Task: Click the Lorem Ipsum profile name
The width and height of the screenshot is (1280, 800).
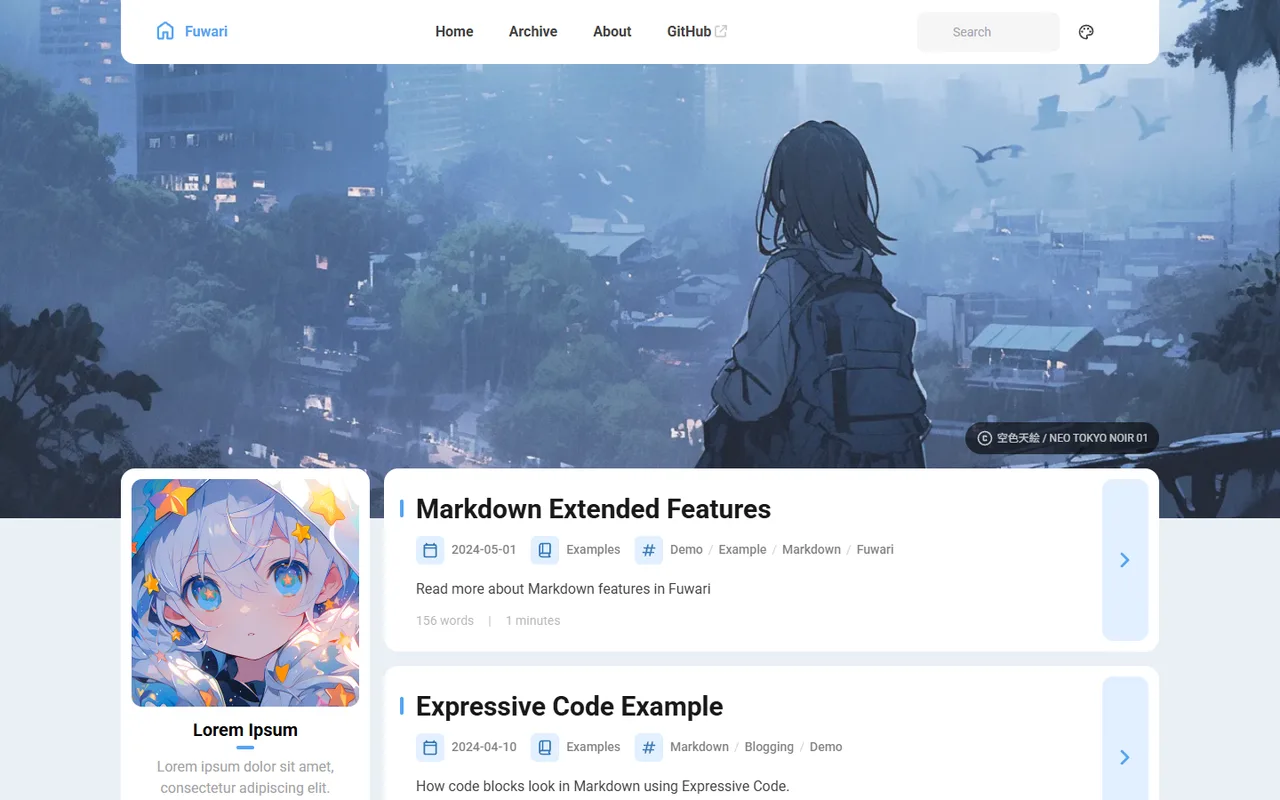Action: (x=245, y=730)
